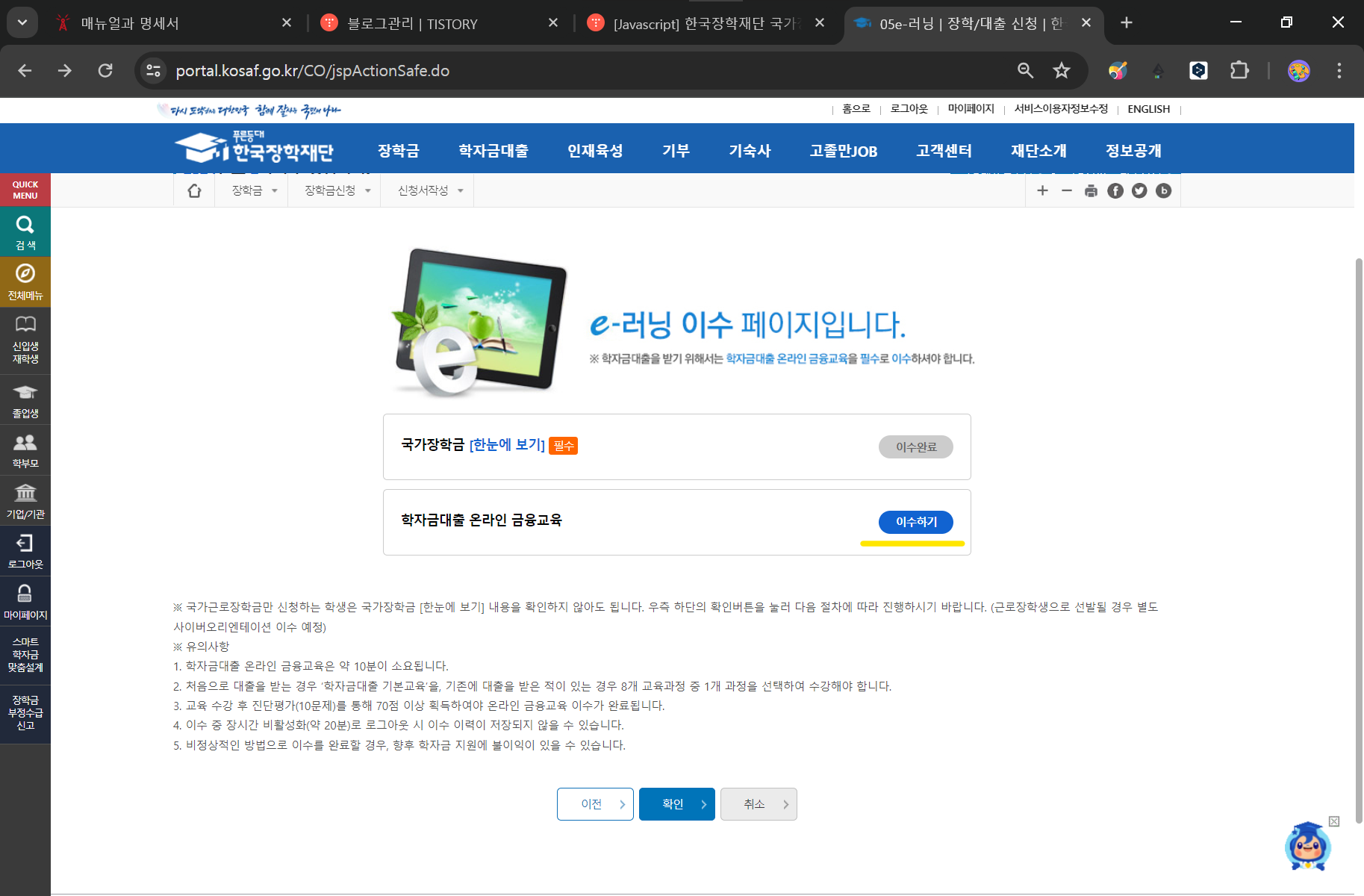This screenshot has height=896, width=1364.
Task: Open the 재단소개 main menu
Action: pos(1038,150)
